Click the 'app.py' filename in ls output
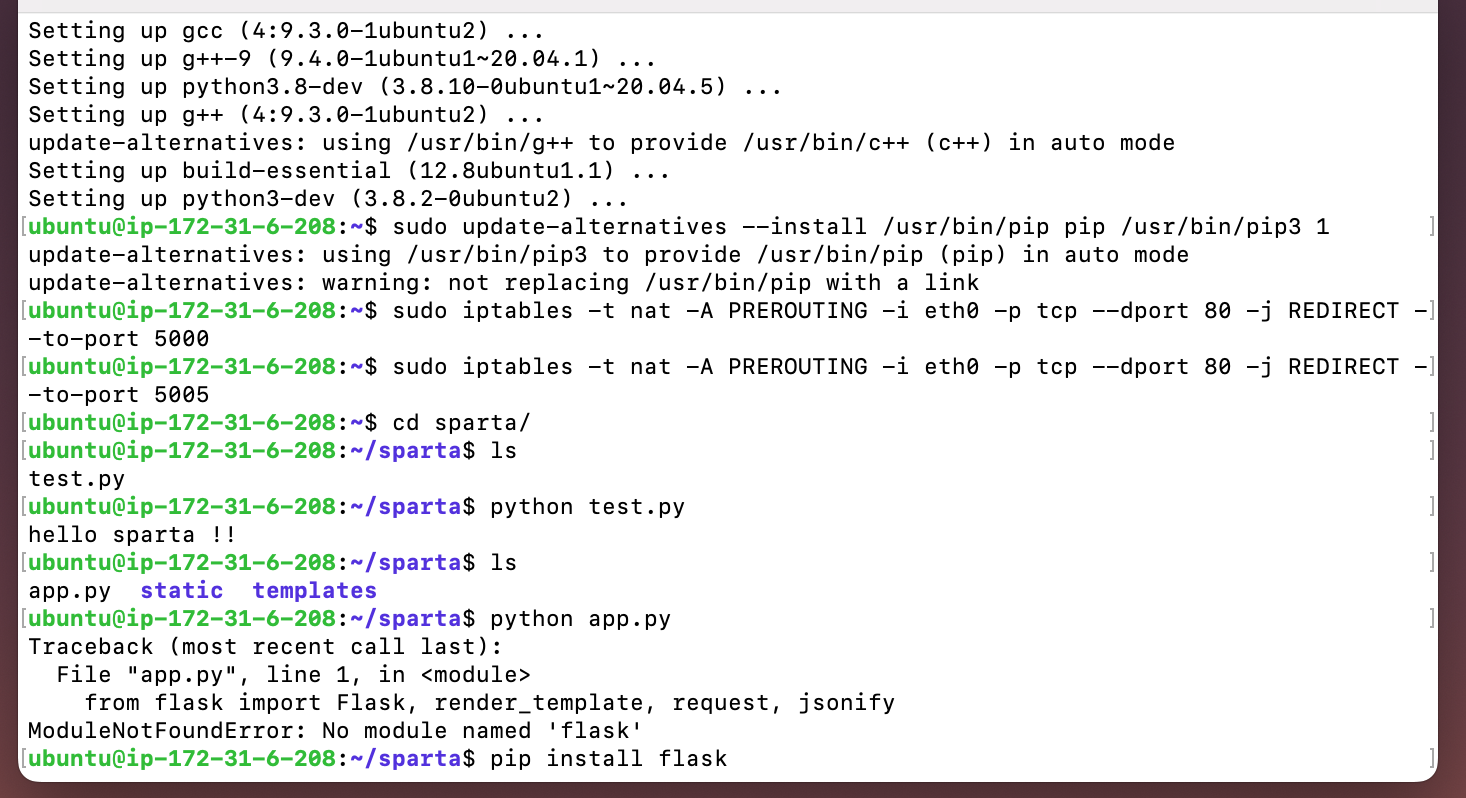 tap(69, 591)
